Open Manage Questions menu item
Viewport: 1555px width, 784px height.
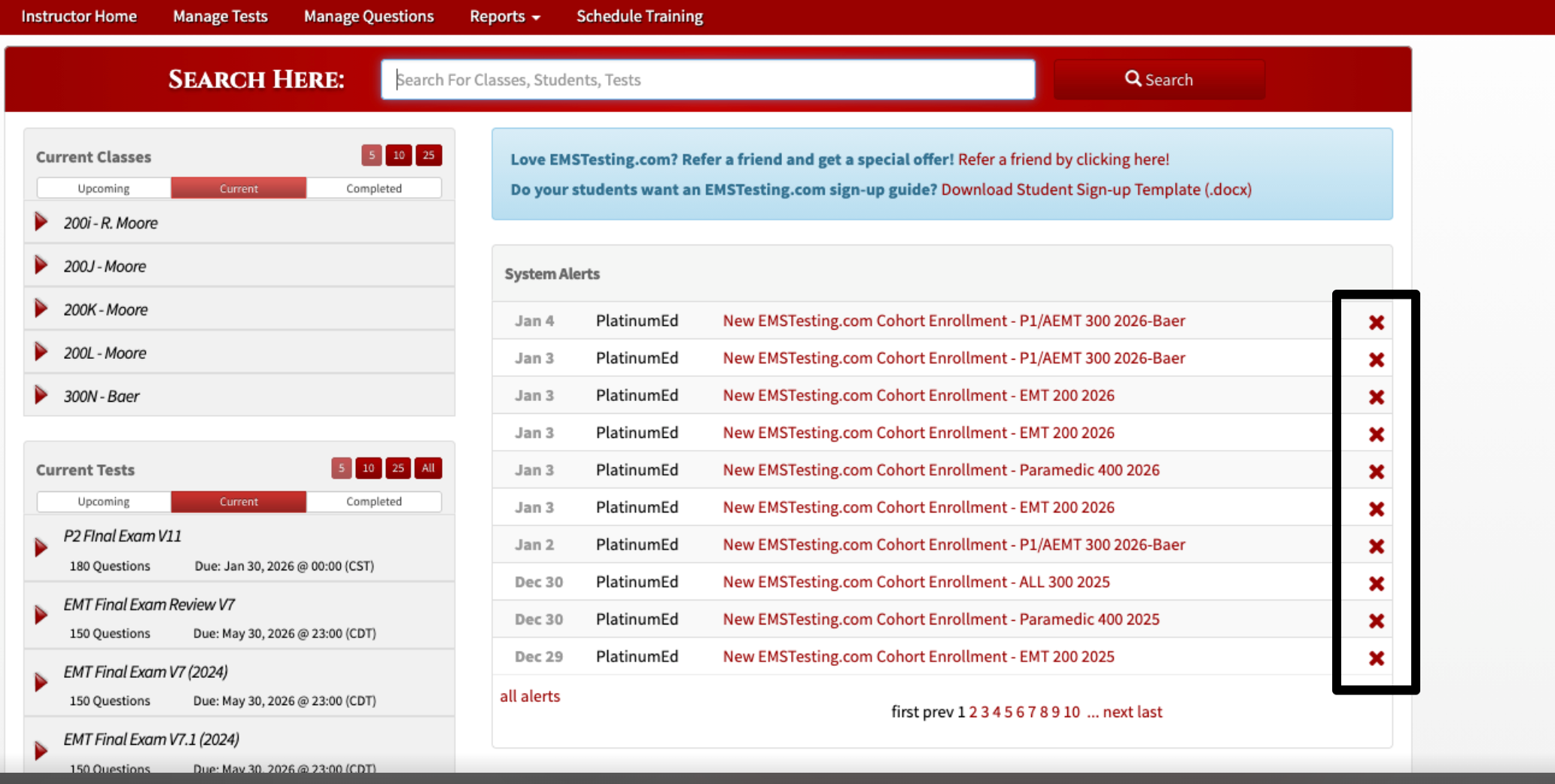pos(369,16)
